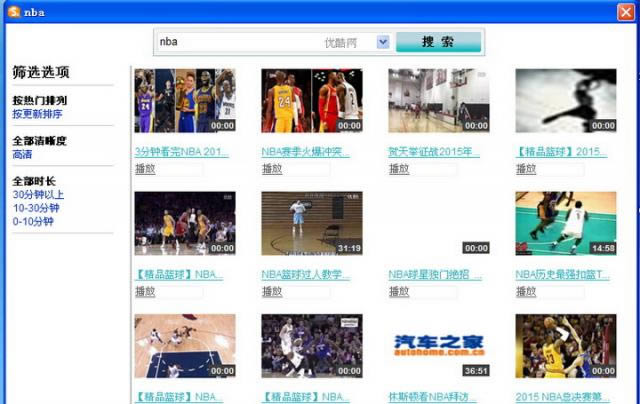Filter duration to 30分钟以上

pos(37,195)
